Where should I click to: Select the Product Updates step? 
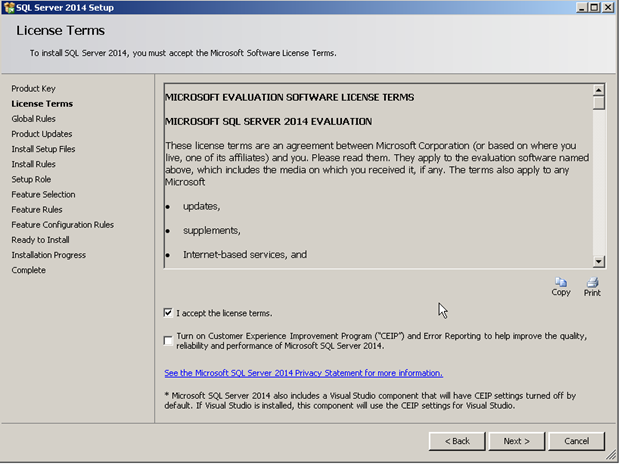pyautogui.click(x=42, y=135)
